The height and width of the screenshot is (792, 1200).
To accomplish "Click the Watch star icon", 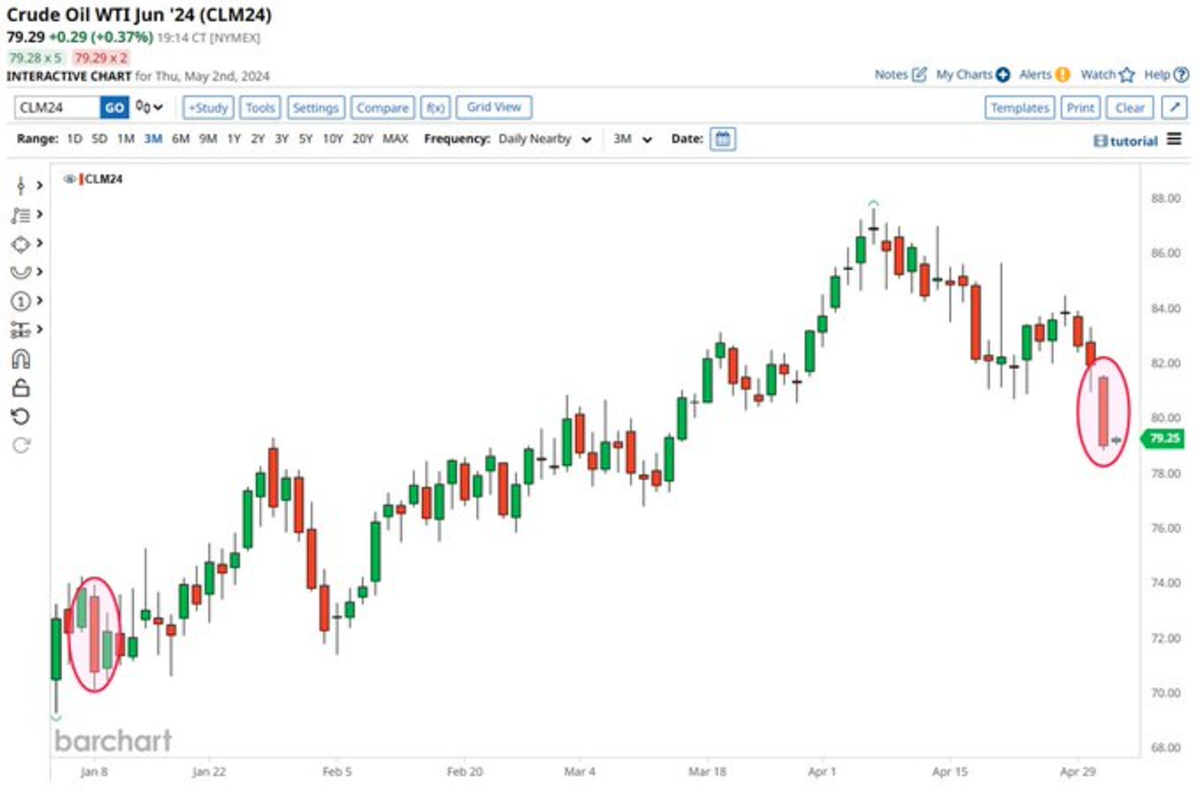I will (x=1127, y=75).
